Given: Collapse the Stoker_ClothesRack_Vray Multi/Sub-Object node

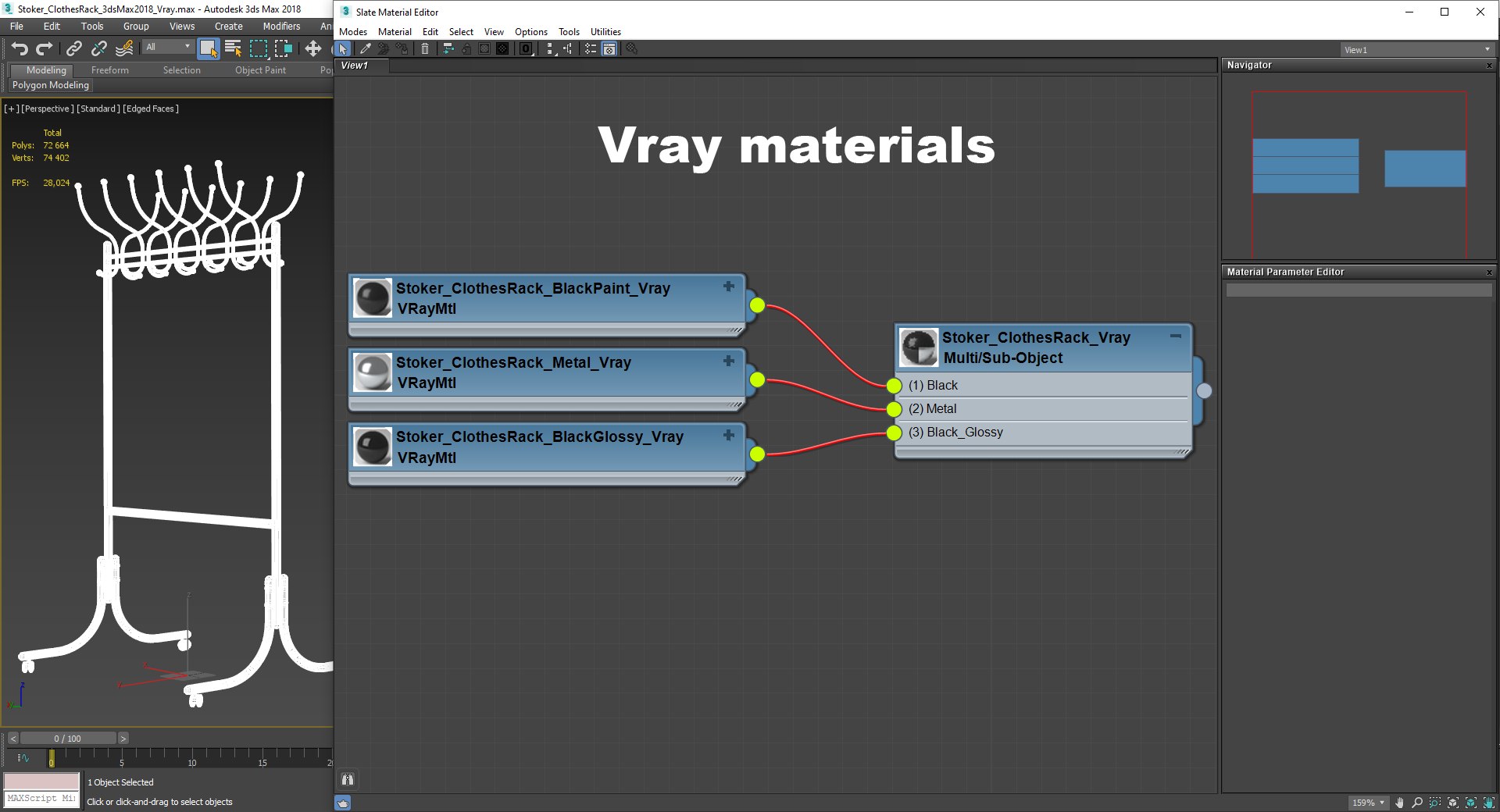Looking at the screenshot, I should [1176, 336].
